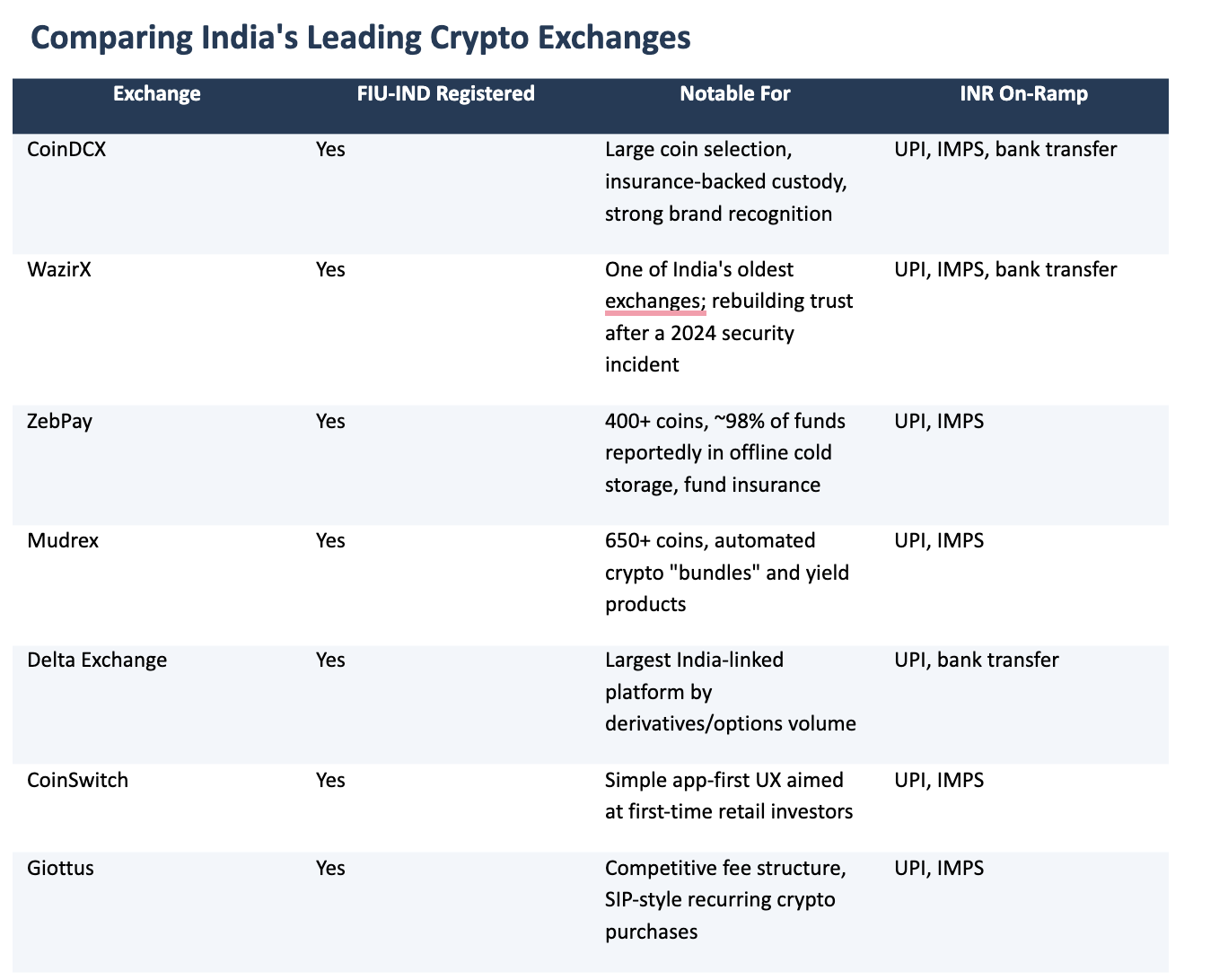Select Delta Exchange's UPI, bank transfer cell
This screenshot has width=1228, height=980.
(x=977, y=660)
